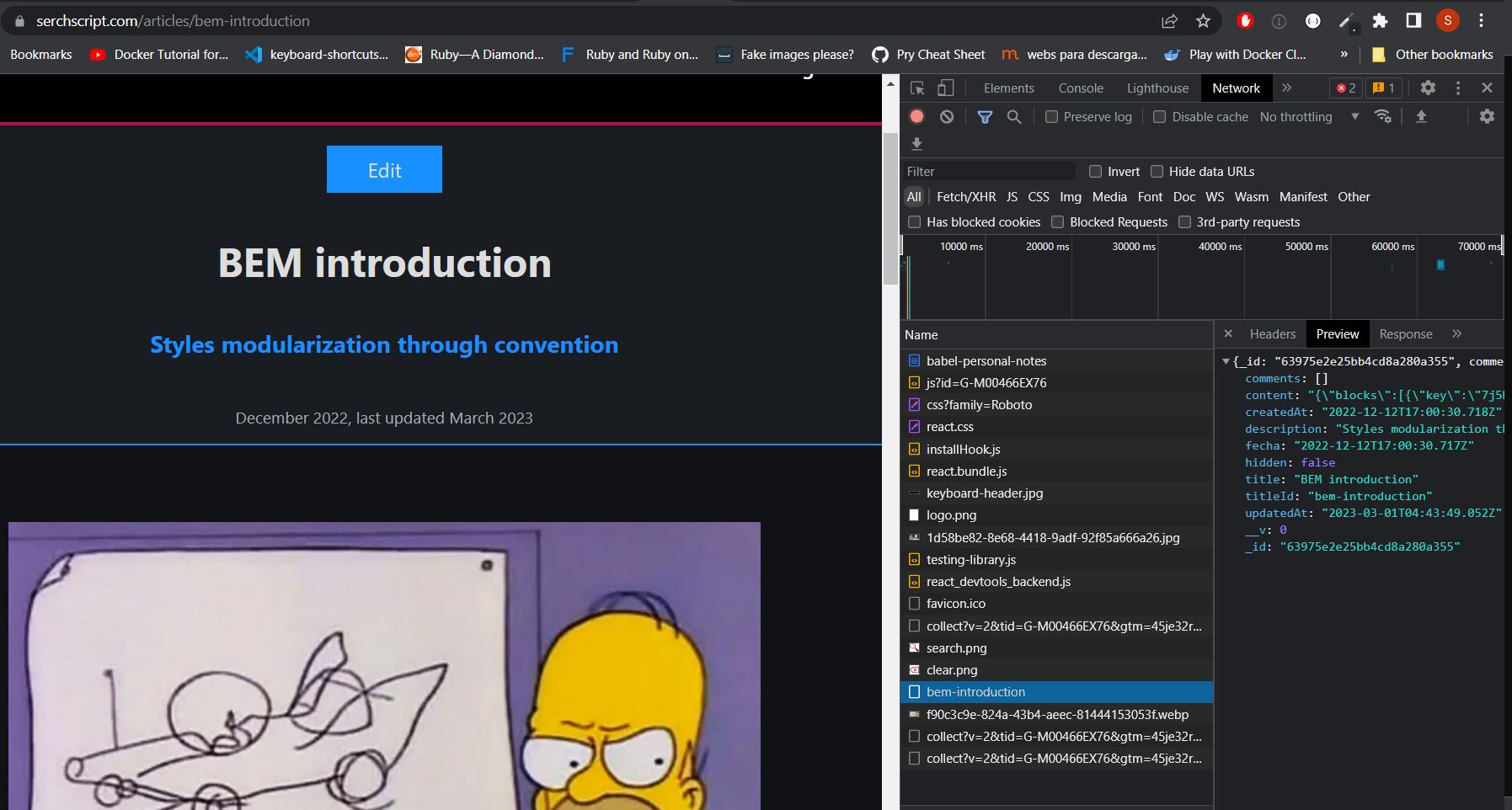Click the Filter text input
1512x810 pixels.
pyautogui.click(x=989, y=172)
